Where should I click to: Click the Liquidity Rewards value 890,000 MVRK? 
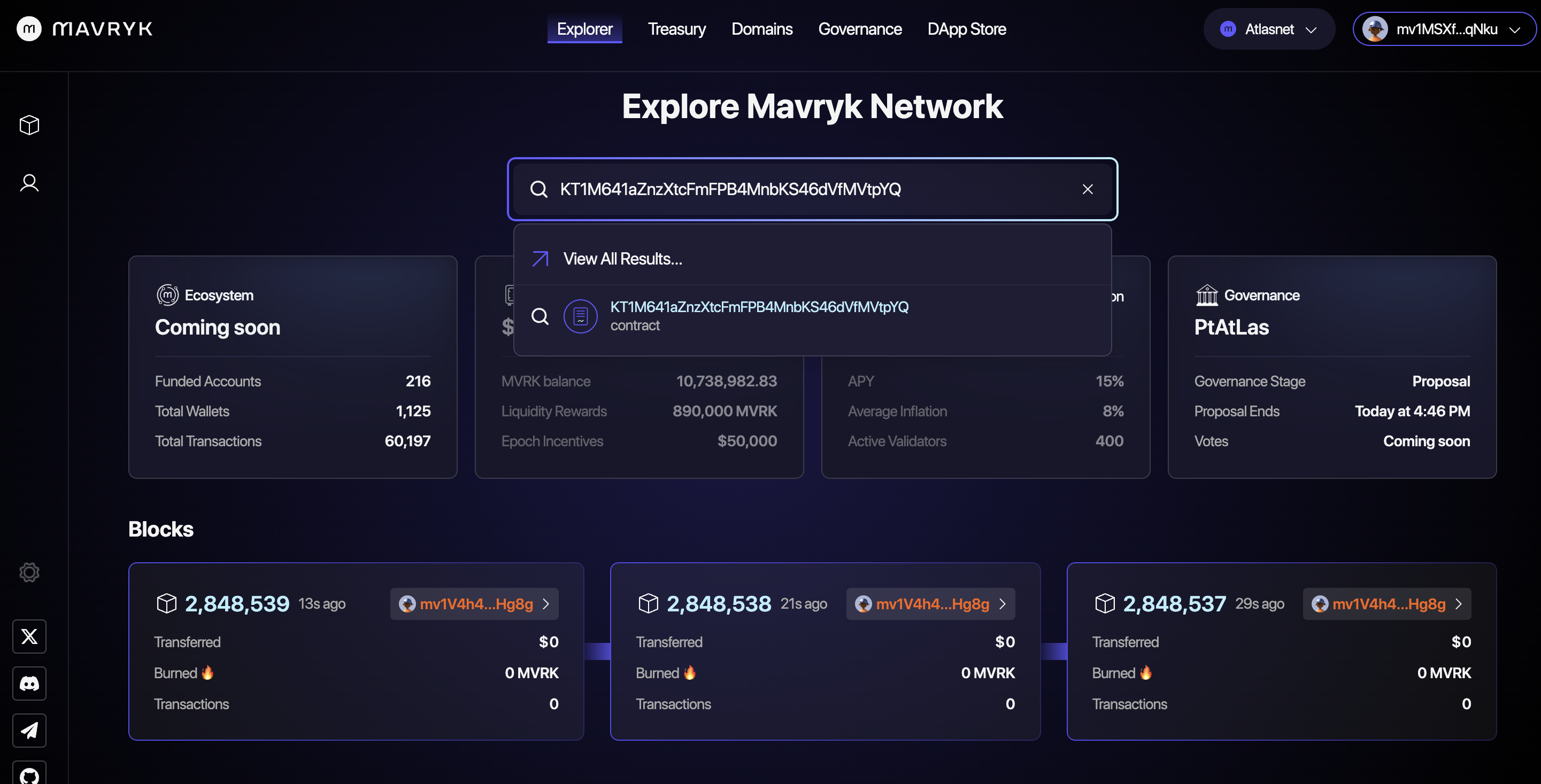click(x=725, y=411)
